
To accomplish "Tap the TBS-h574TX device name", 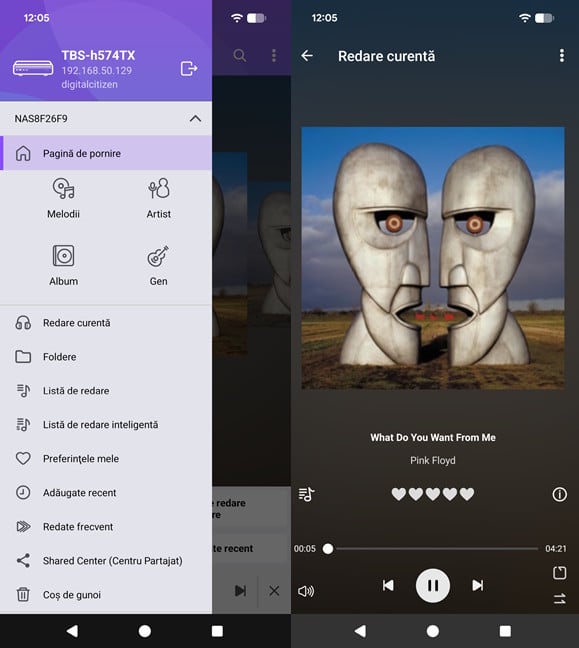I will click(x=98, y=55).
